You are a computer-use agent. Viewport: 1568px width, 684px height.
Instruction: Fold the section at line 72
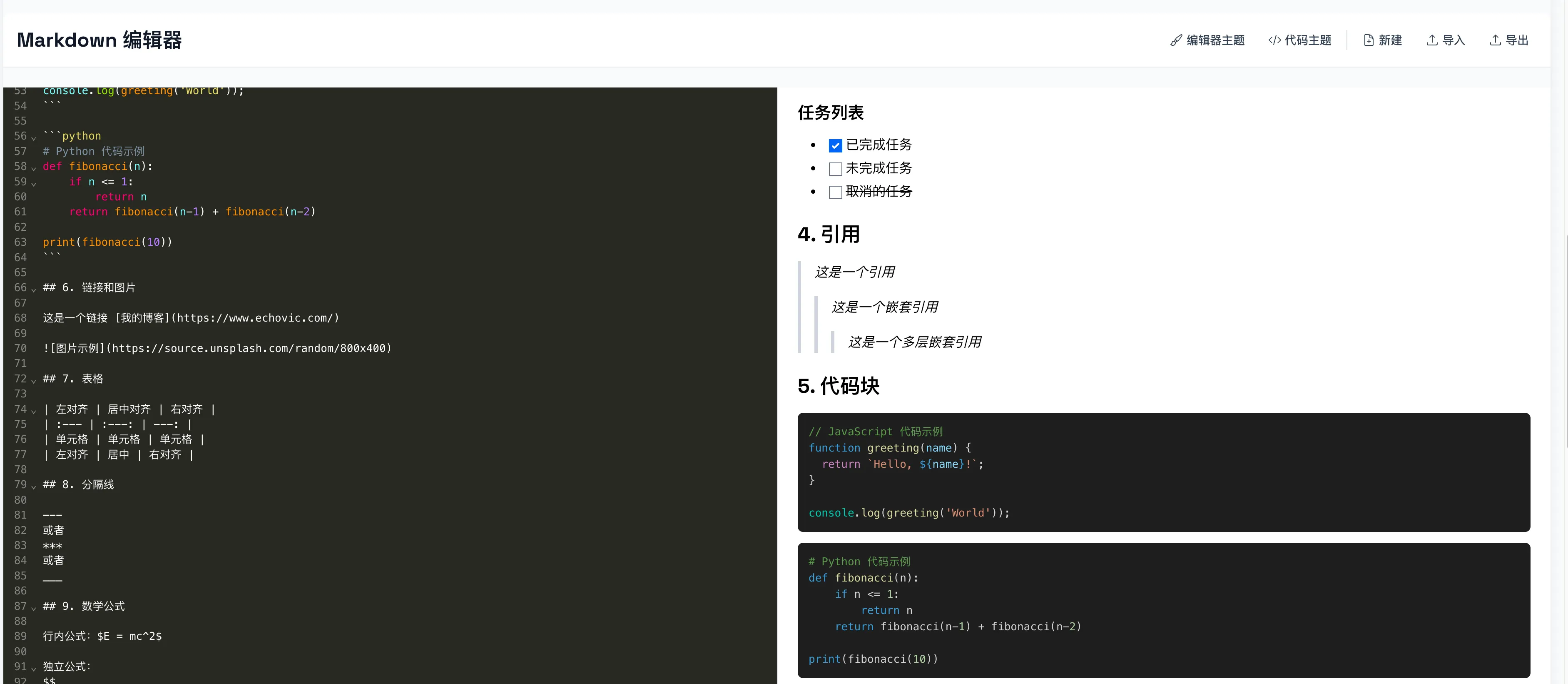(x=33, y=381)
